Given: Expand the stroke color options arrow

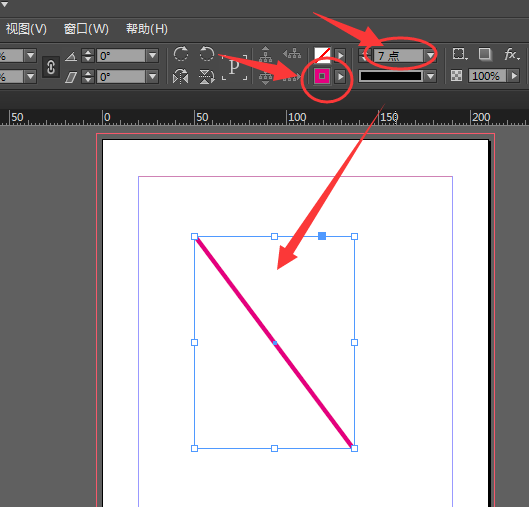Looking at the screenshot, I should point(340,77).
